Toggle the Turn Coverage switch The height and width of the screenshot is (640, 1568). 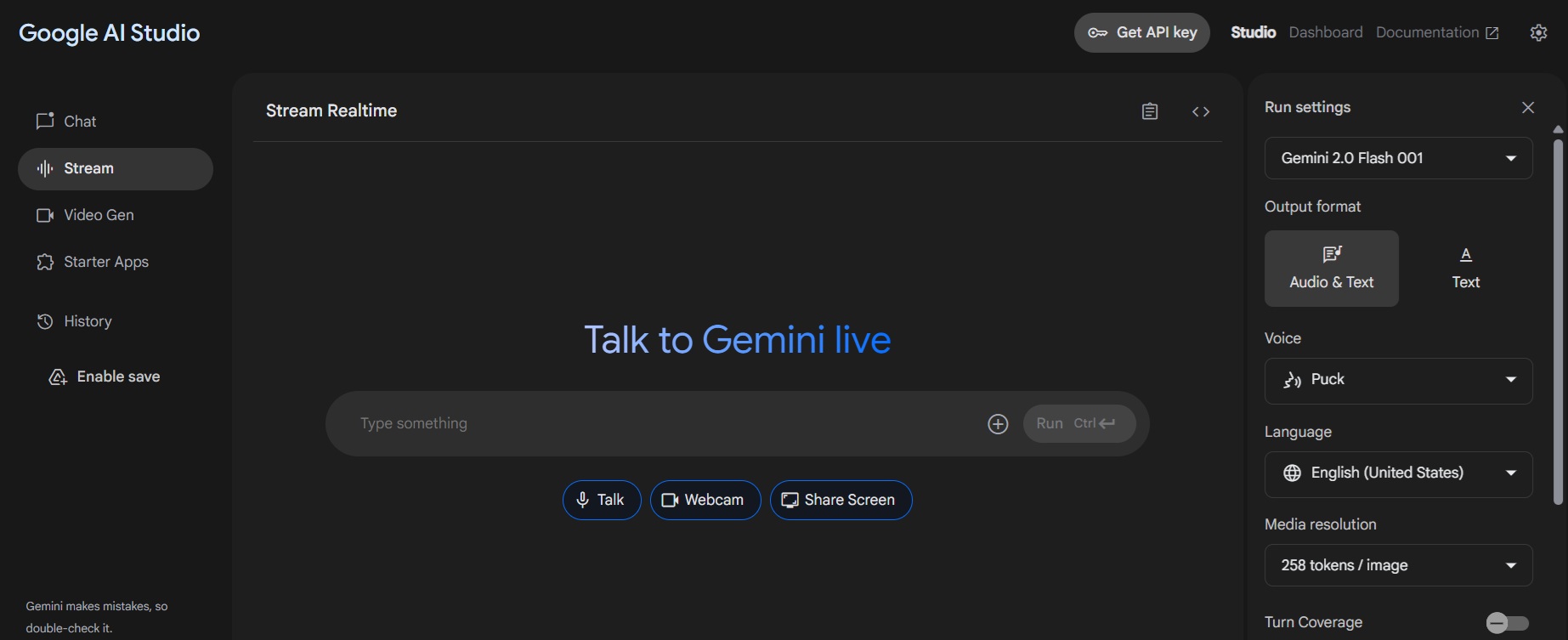[x=1508, y=623]
